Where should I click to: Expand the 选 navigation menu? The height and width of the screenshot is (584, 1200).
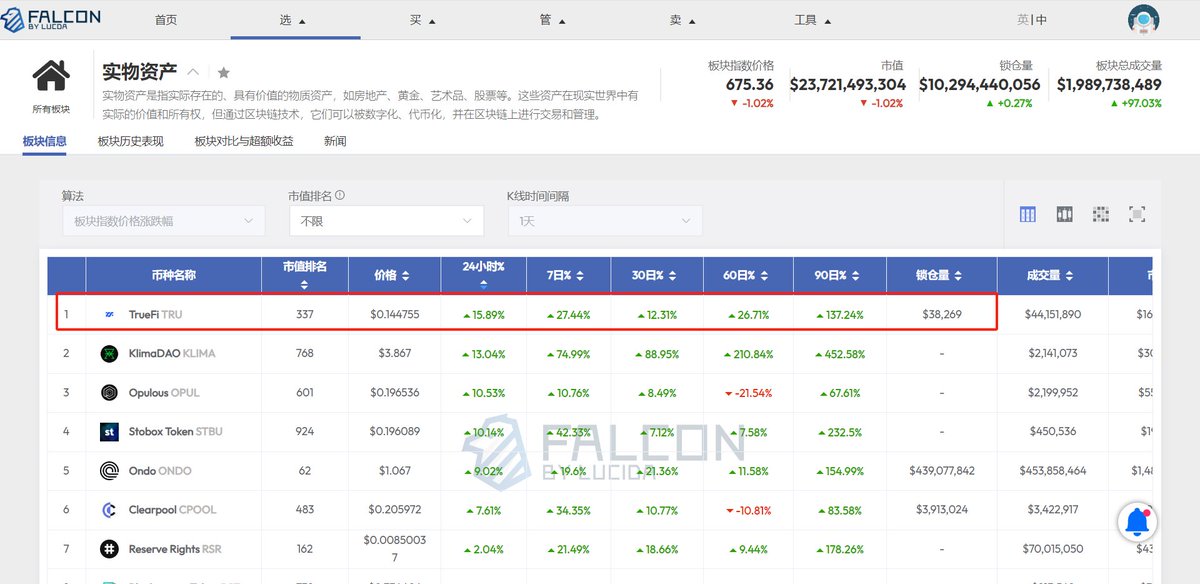[294, 20]
